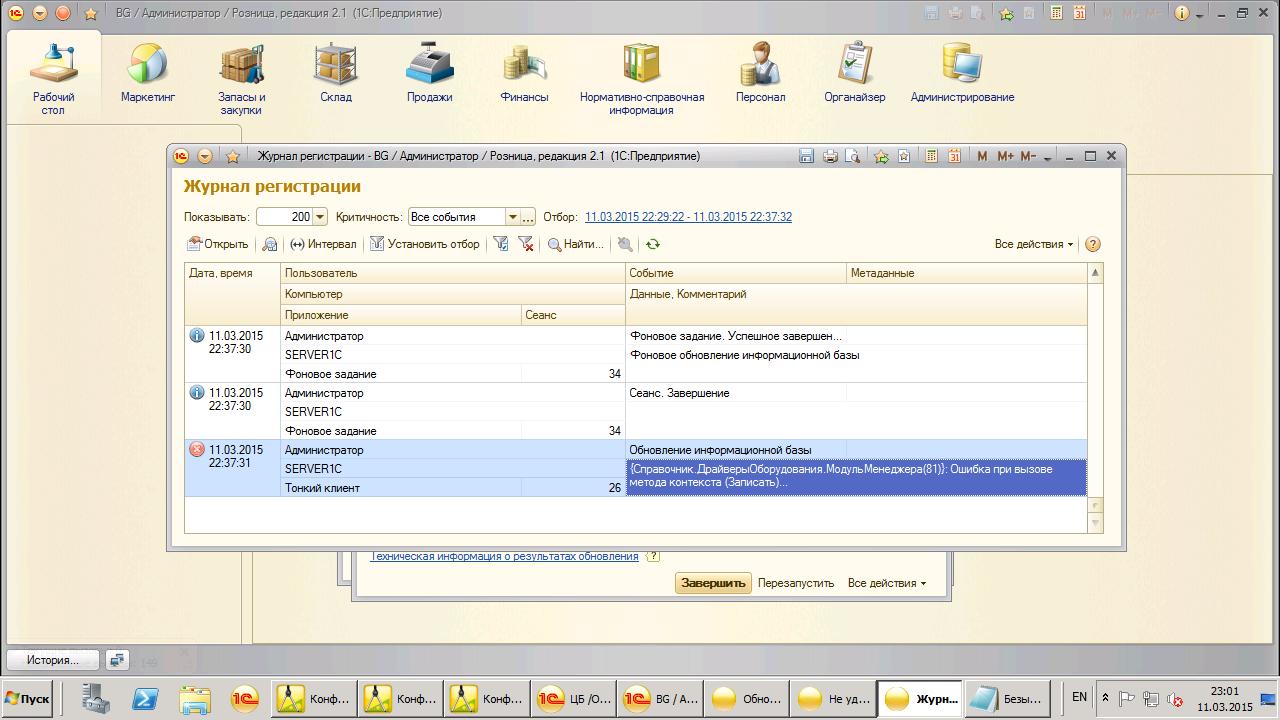
Task: Click the Завершить button
Action: [713, 583]
